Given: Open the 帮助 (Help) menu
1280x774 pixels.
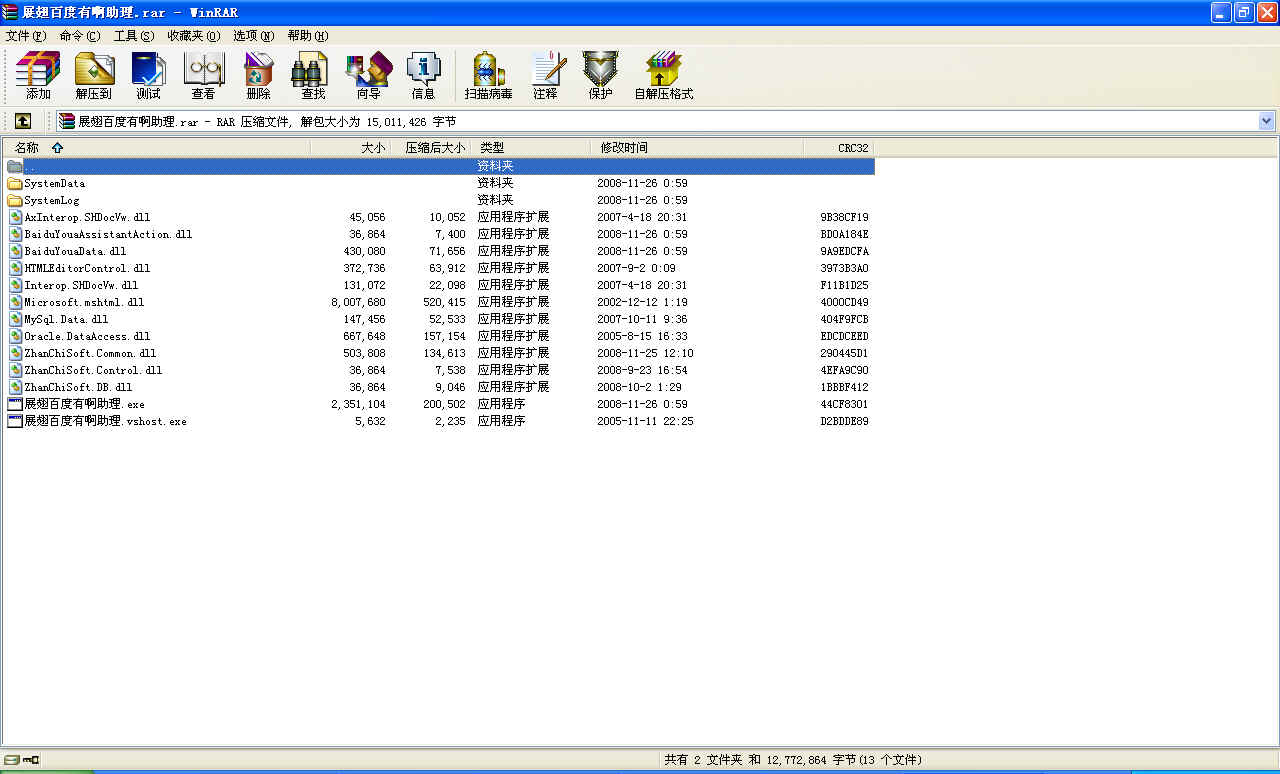Looking at the screenshot, I should click(308, 36).
